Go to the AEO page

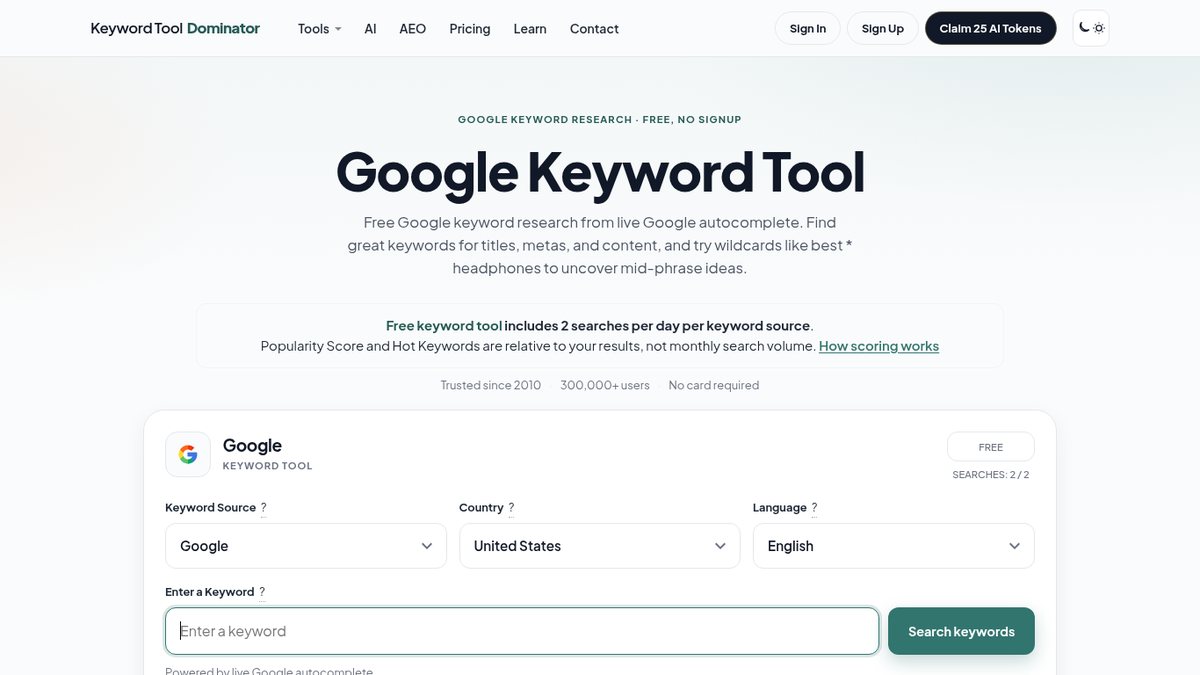click(x=412, y=28)
